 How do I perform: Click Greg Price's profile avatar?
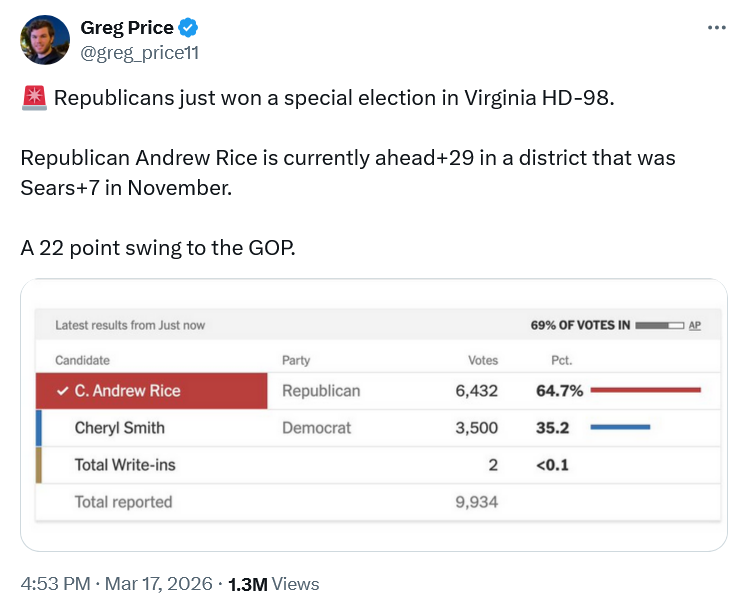tap(45, 40)
